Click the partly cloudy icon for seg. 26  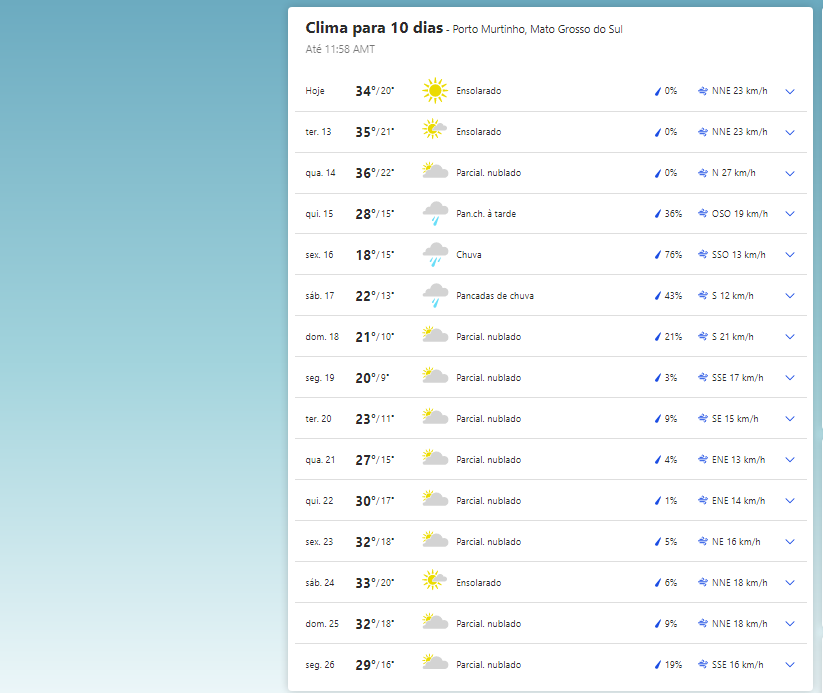click(x=435, y=664)
